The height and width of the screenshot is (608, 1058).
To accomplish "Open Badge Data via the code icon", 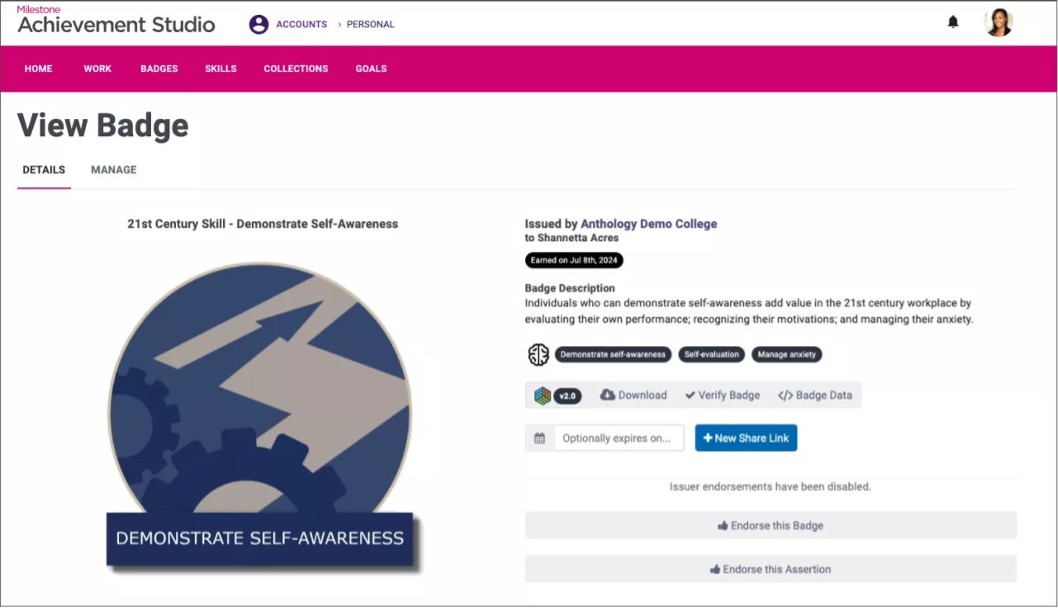I will tap(816, 395).
